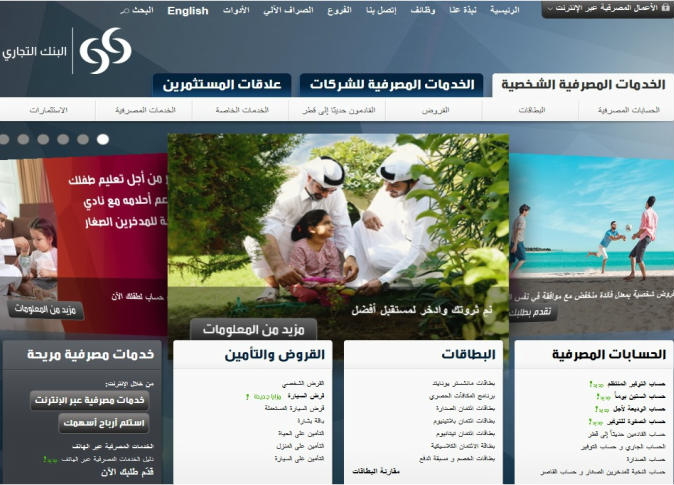Click the البطاقات panel heading
The width and height of the screenshot is (674, 485).
tap(468, 355)
